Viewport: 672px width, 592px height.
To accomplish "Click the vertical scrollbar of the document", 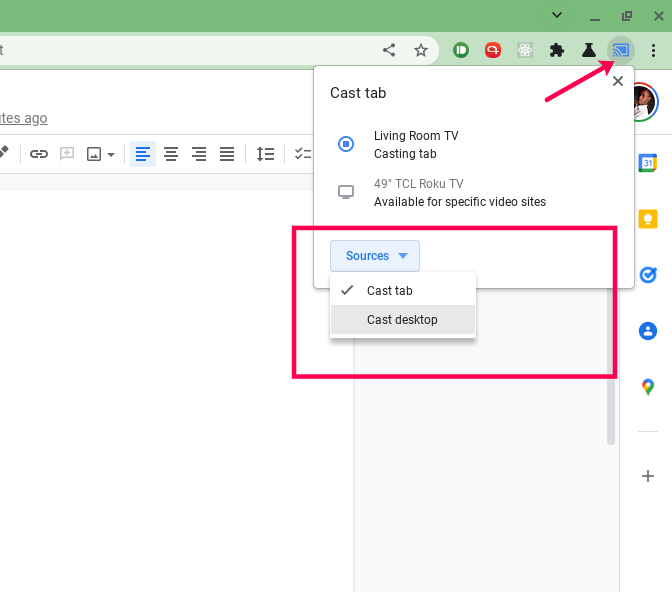I will [611, 367].
